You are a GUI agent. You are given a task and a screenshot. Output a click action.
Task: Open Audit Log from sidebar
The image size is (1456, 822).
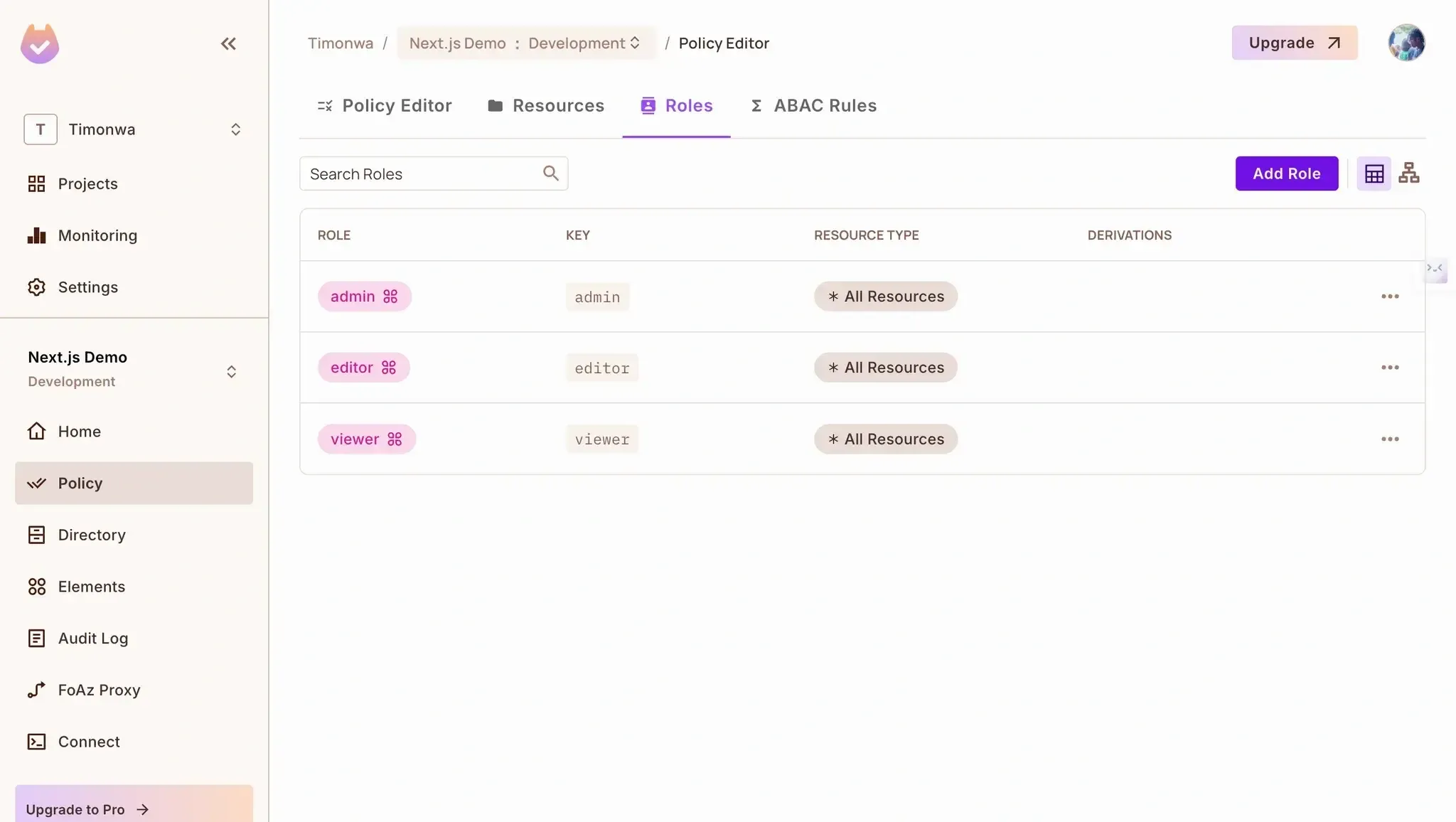pos(92,639)
